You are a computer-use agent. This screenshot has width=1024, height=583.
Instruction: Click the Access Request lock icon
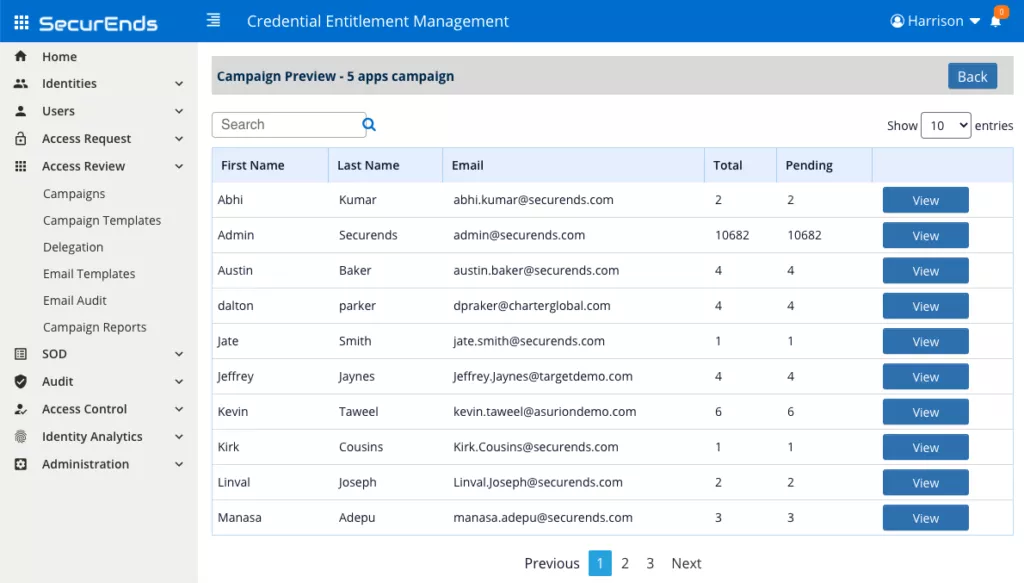pos(21,138)
